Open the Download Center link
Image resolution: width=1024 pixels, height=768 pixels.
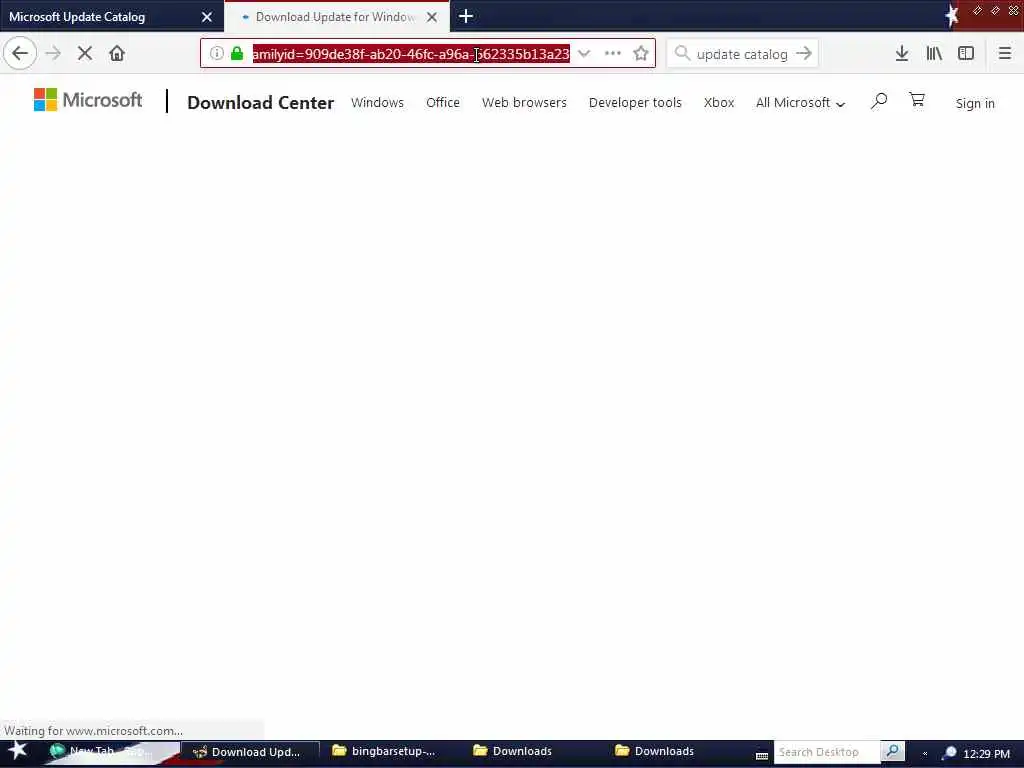[x=261, y=103]
